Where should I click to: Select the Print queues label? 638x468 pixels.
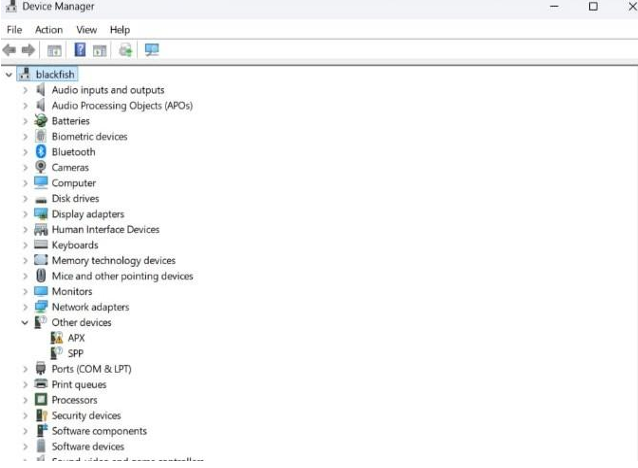[79, 384]
